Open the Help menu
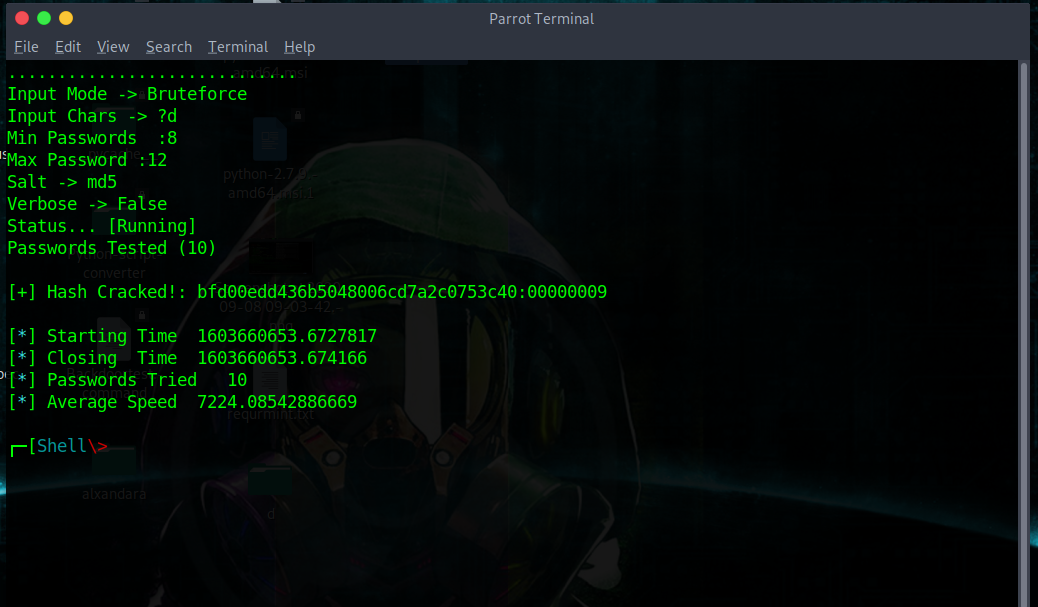 (299, 47)
